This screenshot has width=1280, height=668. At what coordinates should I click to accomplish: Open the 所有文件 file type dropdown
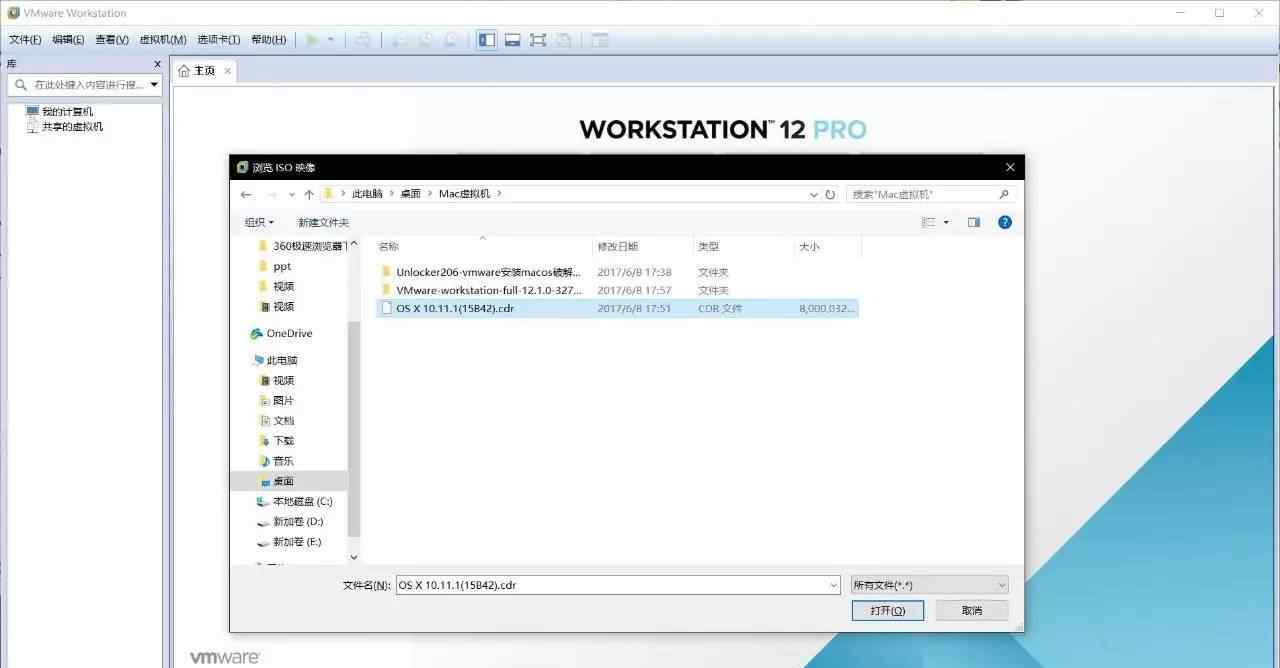click(x=929, y=585)
